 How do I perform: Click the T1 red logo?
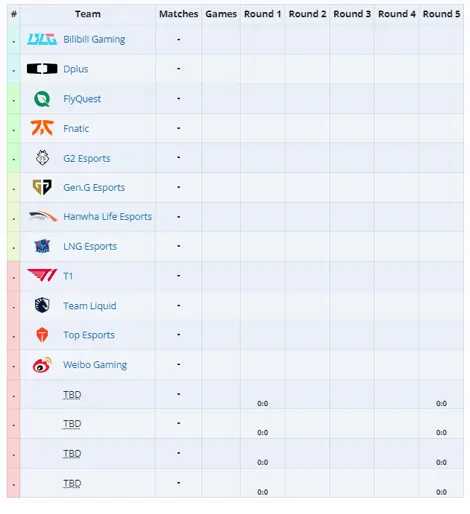42,276
